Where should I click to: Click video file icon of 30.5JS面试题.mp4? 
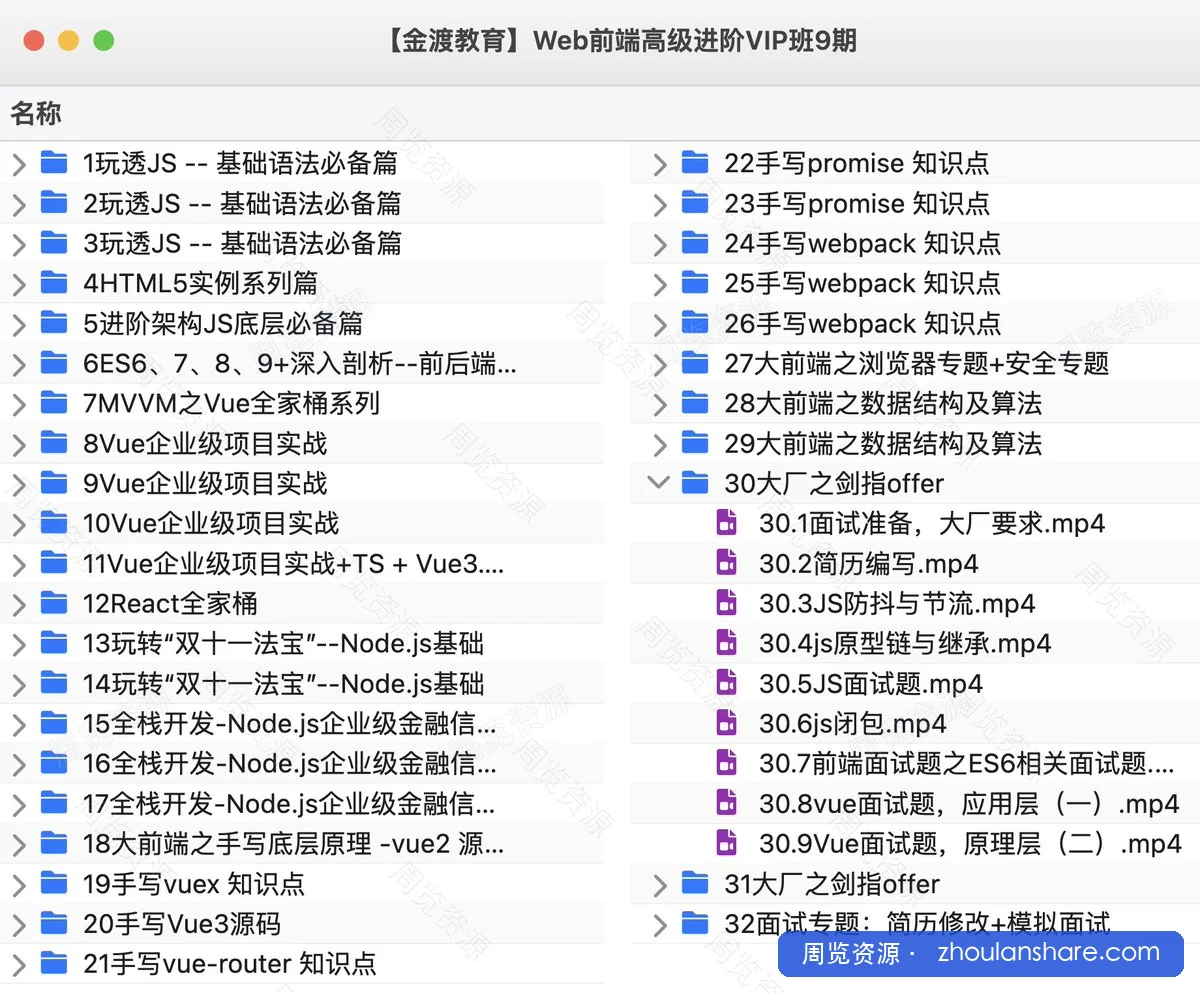click(727, 683)
